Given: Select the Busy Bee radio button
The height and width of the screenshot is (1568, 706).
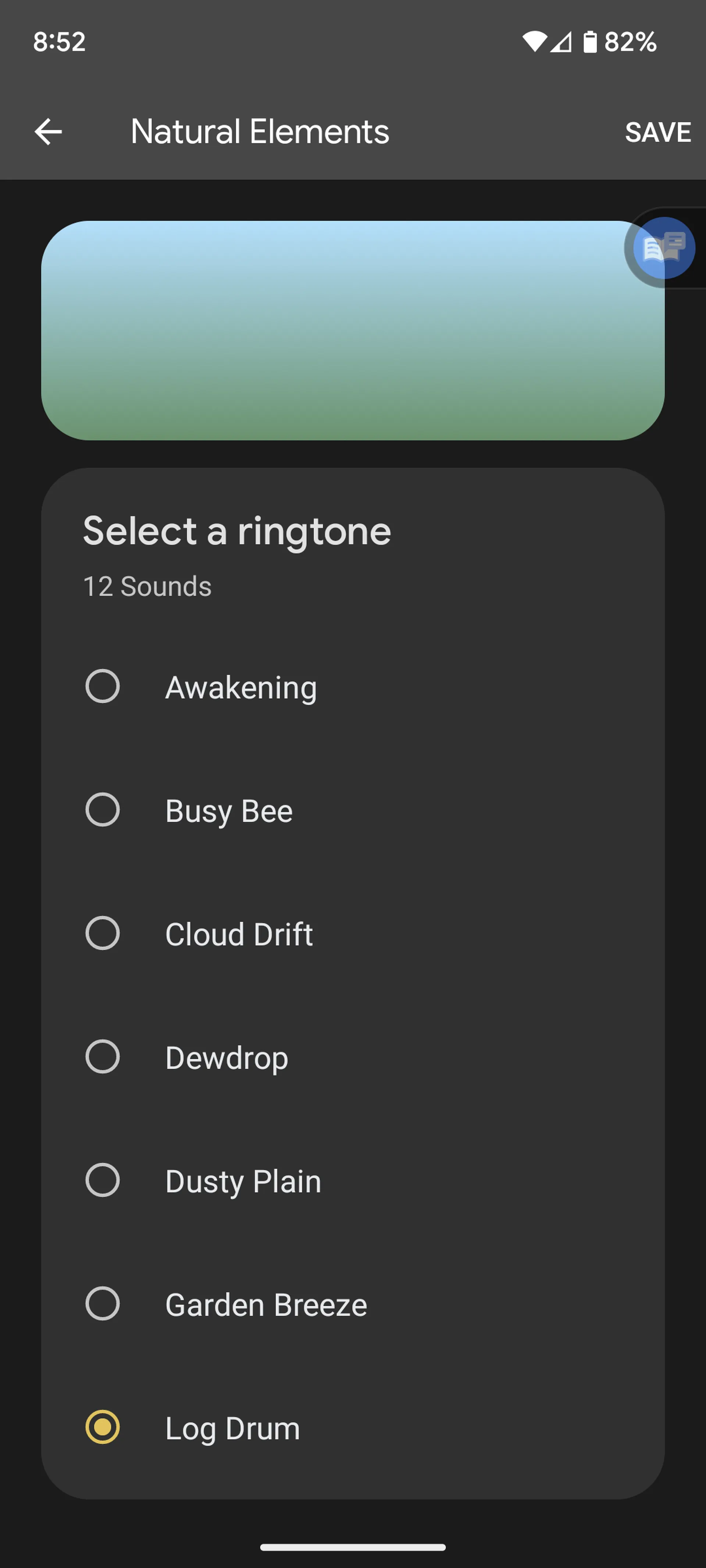Looking at the screenshot, I should (102, 810).
